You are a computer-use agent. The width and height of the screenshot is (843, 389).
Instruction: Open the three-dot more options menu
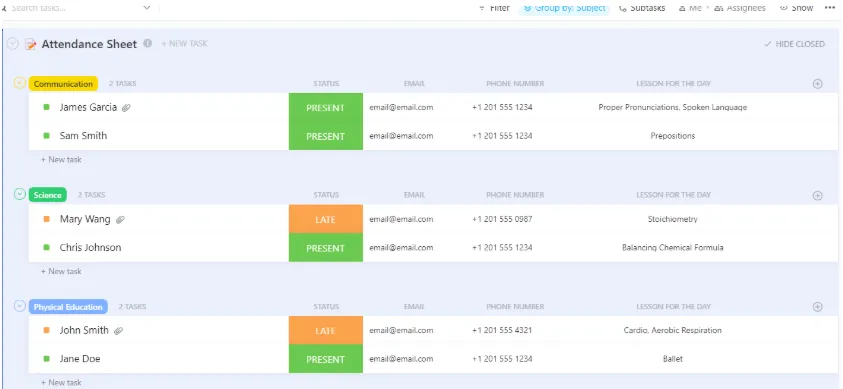pyautogui.click(x=830, y=8)
